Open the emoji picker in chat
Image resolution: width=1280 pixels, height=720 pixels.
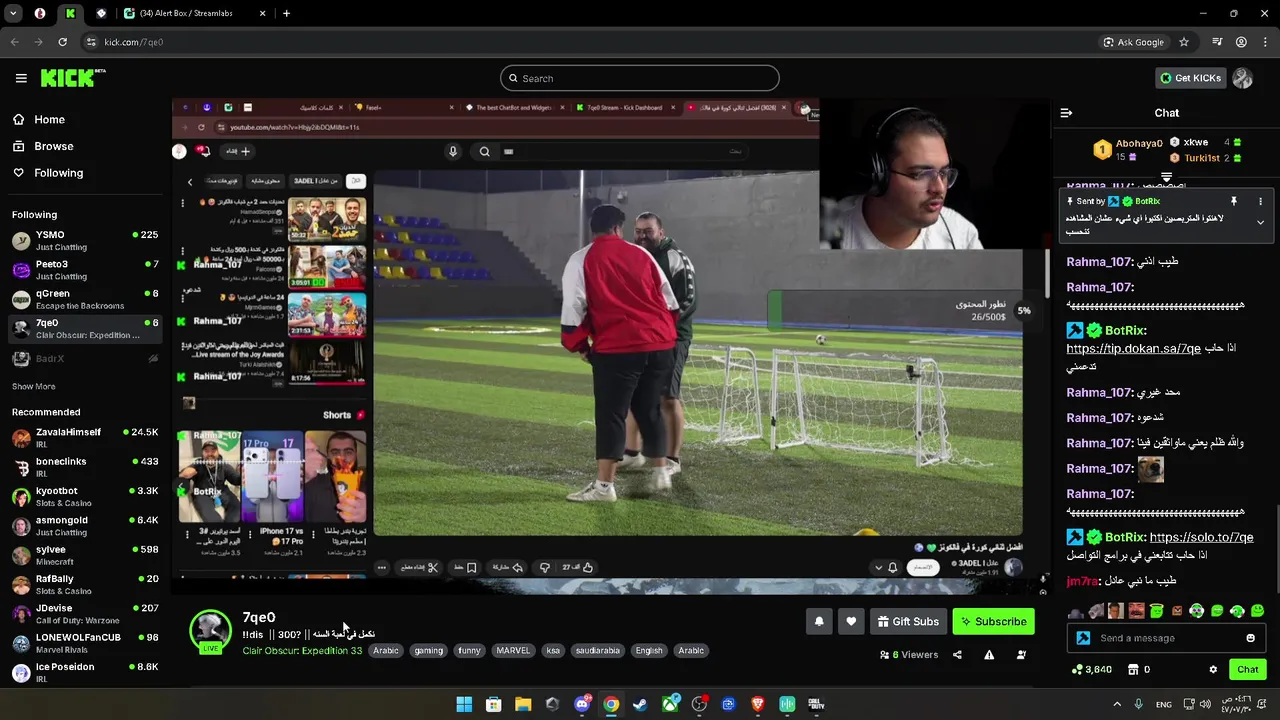point(1250,638)
